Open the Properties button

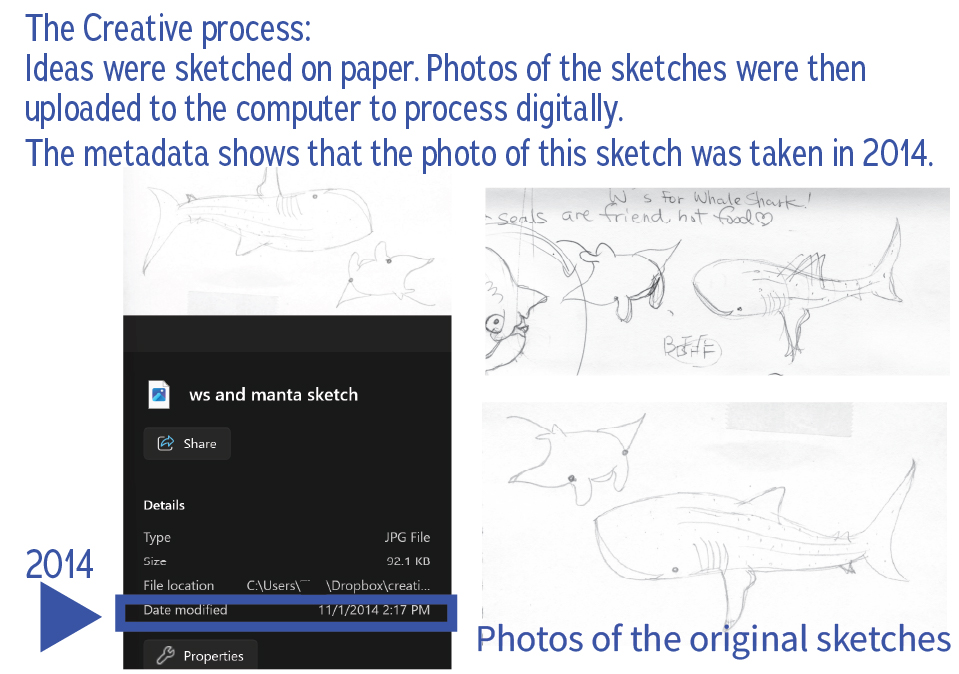pyautogui.click(x=200, y=655)
